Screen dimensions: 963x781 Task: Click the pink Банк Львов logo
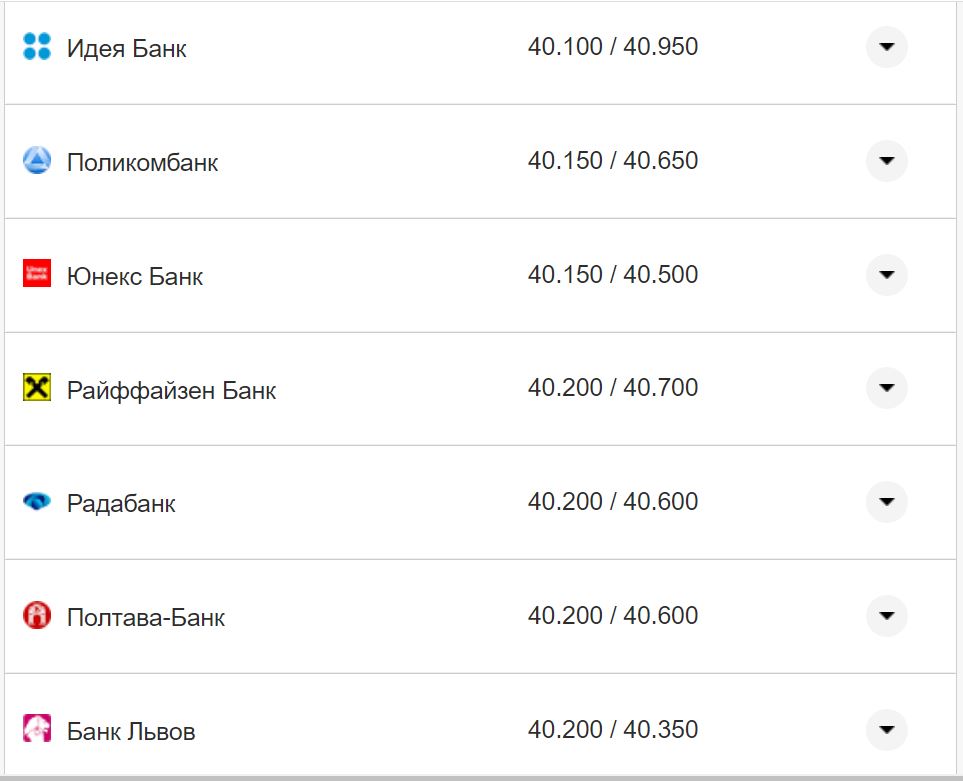tap(37, 729)
